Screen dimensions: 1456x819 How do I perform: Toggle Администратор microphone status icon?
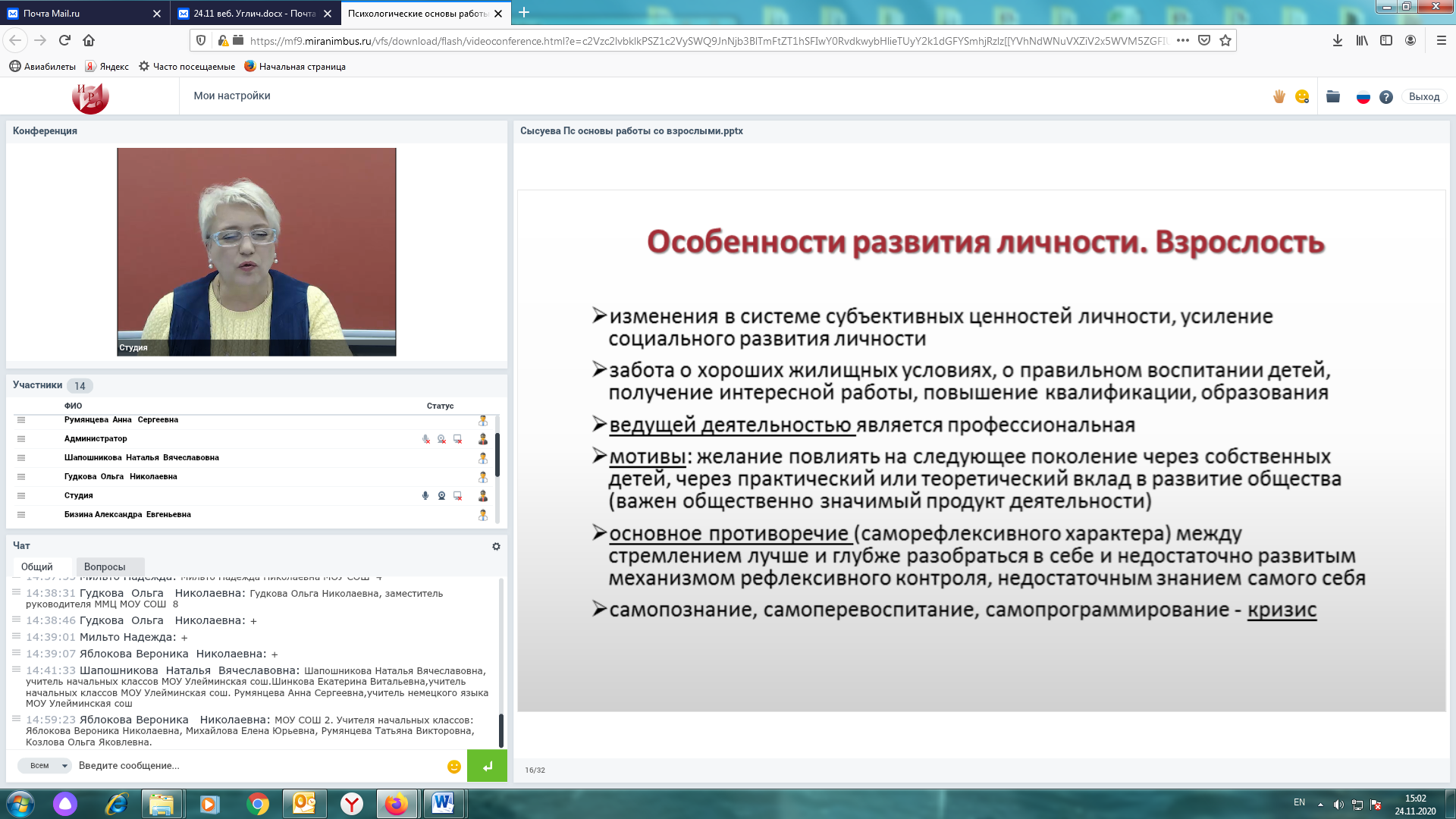pos(426,439)
